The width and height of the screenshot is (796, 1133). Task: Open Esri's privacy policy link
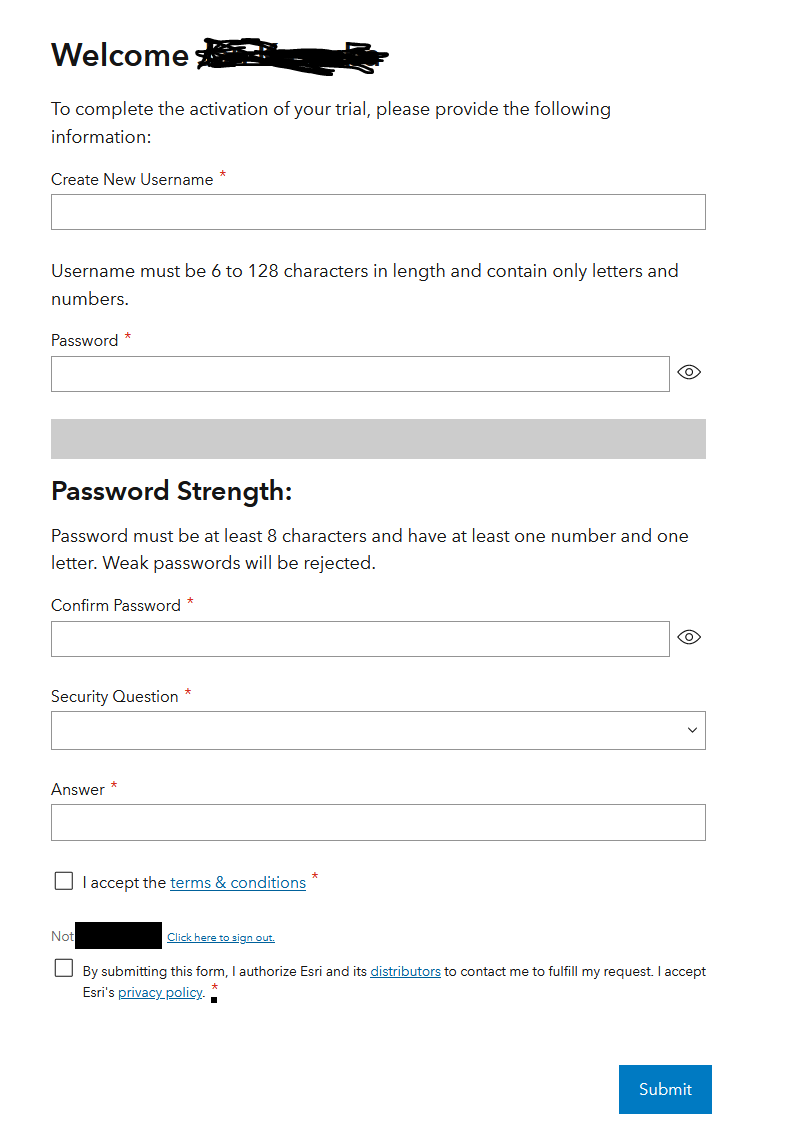160,993
